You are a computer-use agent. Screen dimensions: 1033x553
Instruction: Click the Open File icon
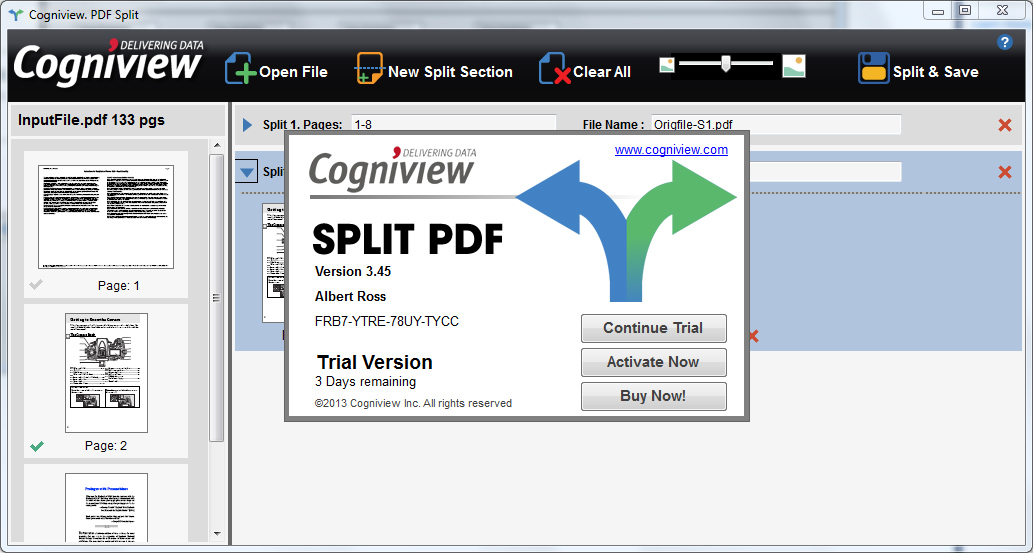click(240, 69)
